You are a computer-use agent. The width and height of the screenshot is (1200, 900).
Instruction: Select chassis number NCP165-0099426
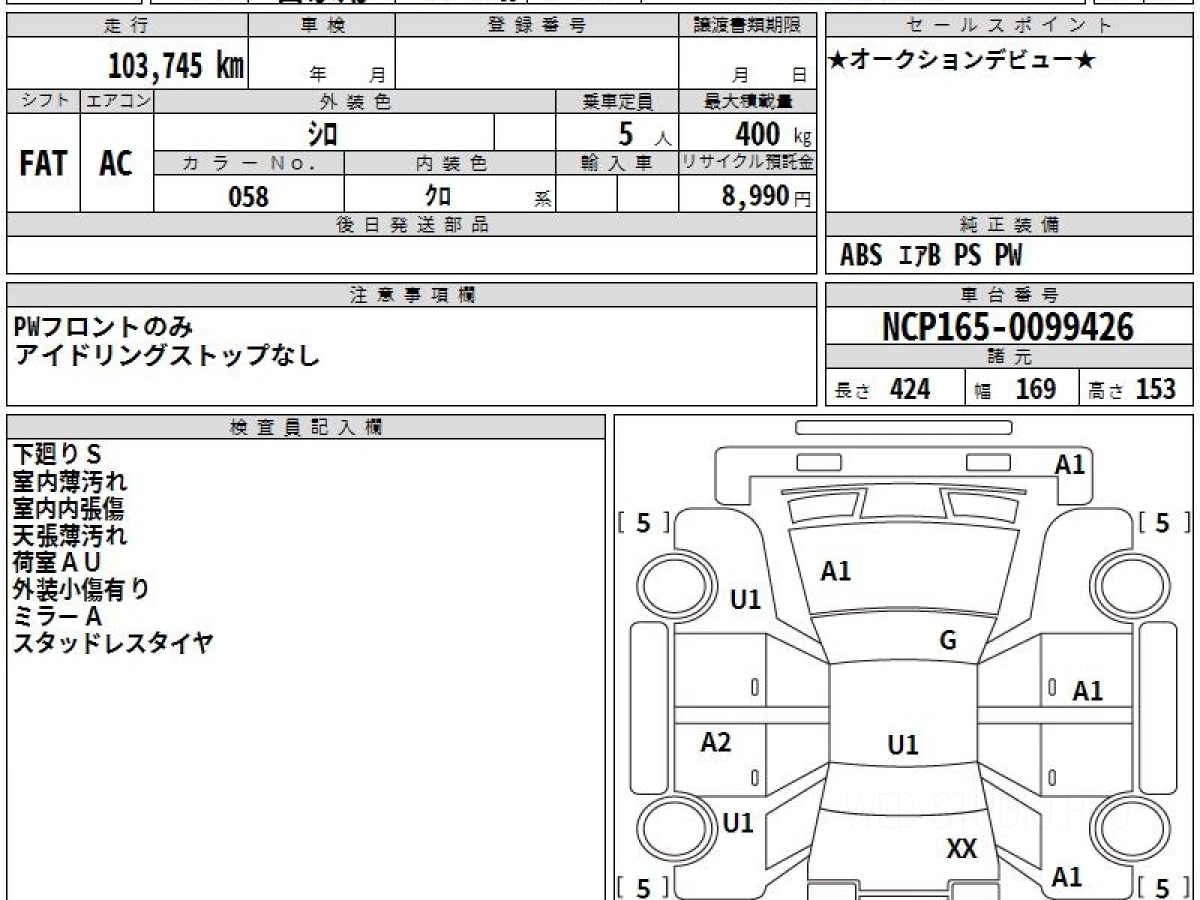pyautogui.click(x=1008, y=327)
